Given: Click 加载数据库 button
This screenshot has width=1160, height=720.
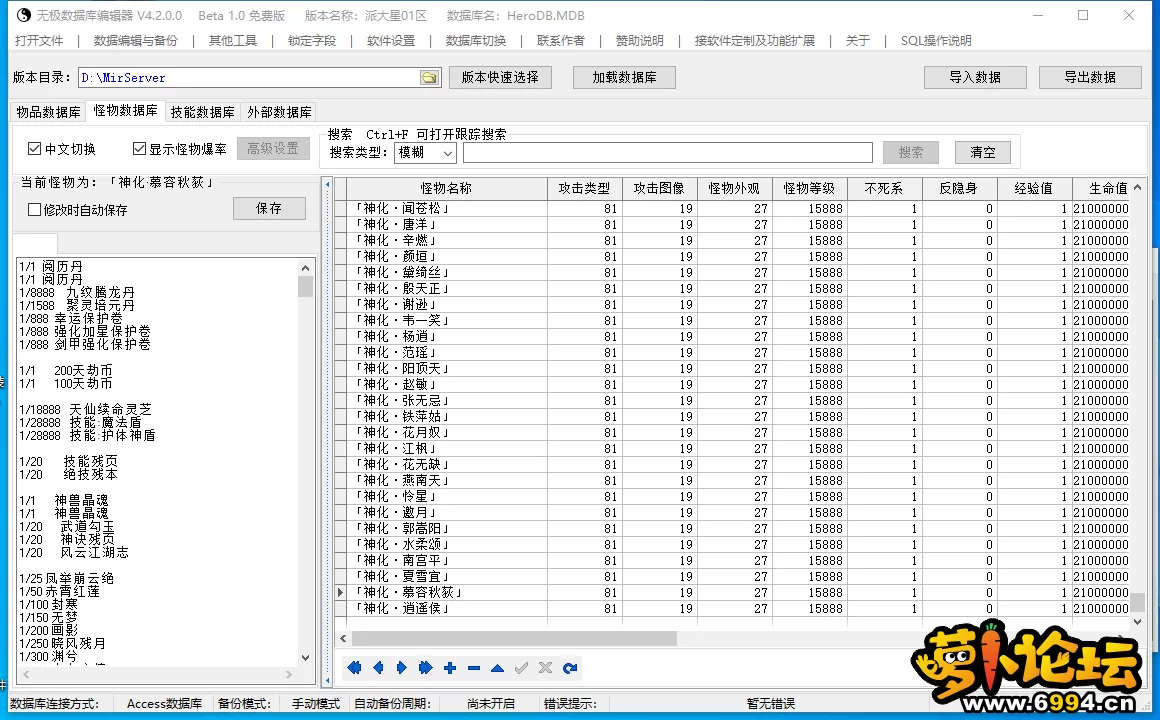Looking at the screenshot, I should point(624,77).
